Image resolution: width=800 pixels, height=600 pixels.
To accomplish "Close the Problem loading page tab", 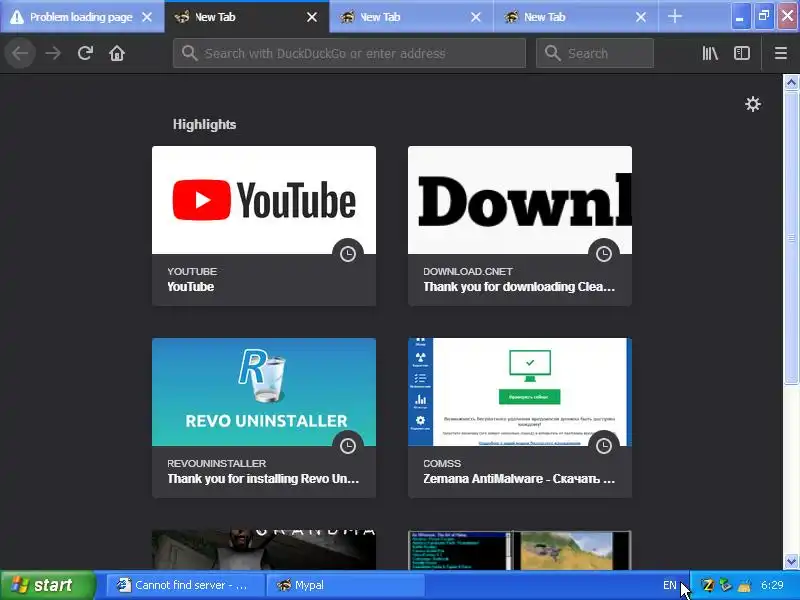I will tap(147, 17).
